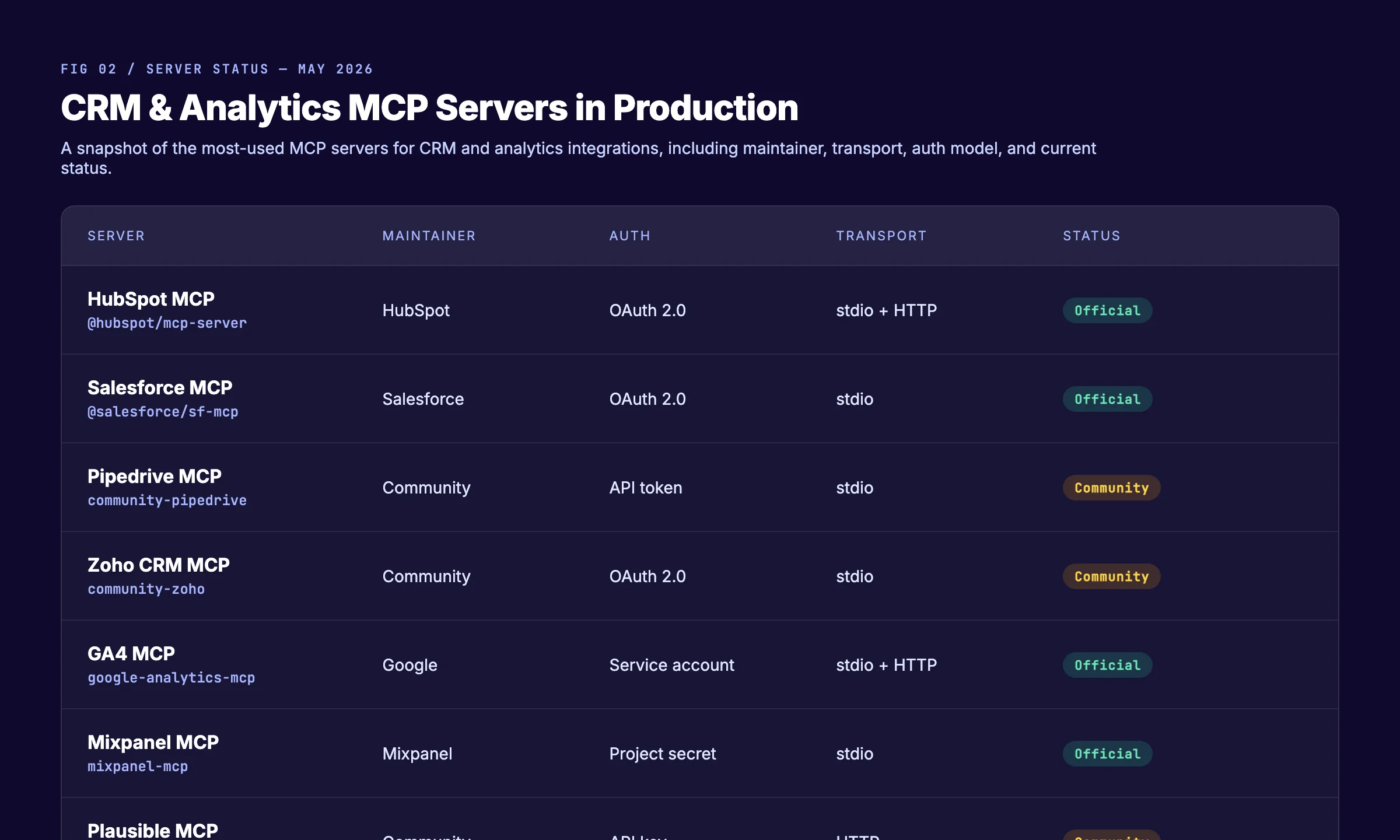Viewport: 1400px width, 840px height.
Task: Click Community maintainer in Pipedrive MCP row
Action: [x=426, y=488]
